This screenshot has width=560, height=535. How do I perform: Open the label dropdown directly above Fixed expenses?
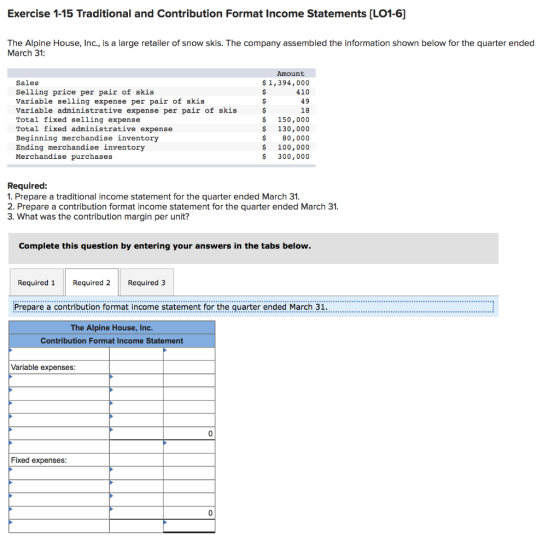[59, 446]
